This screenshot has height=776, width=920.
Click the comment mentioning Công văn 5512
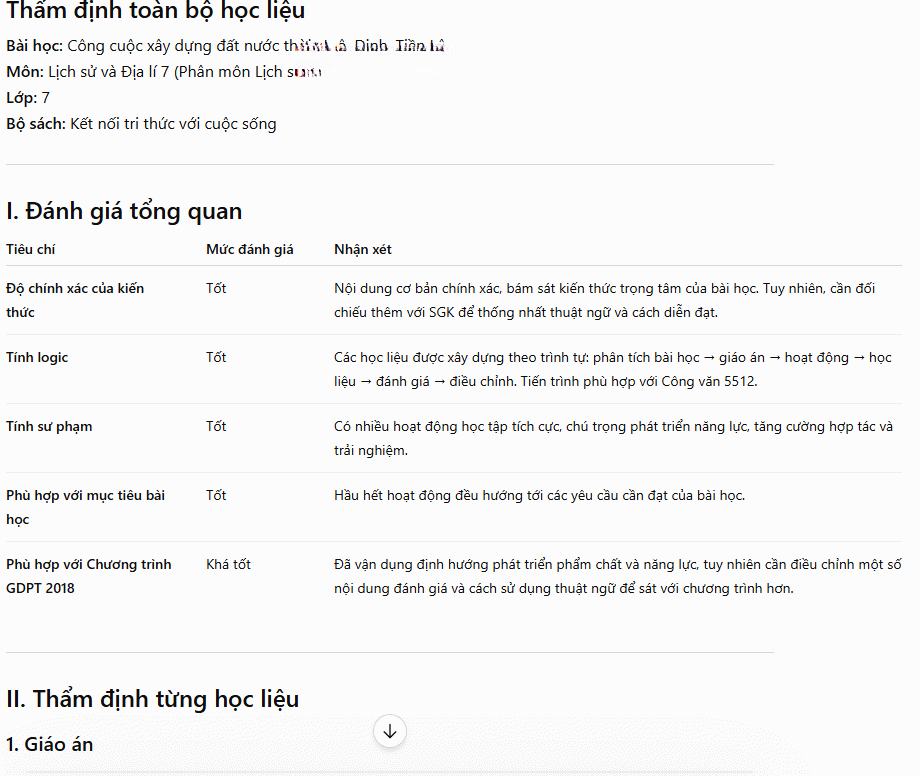pos(613,370)
